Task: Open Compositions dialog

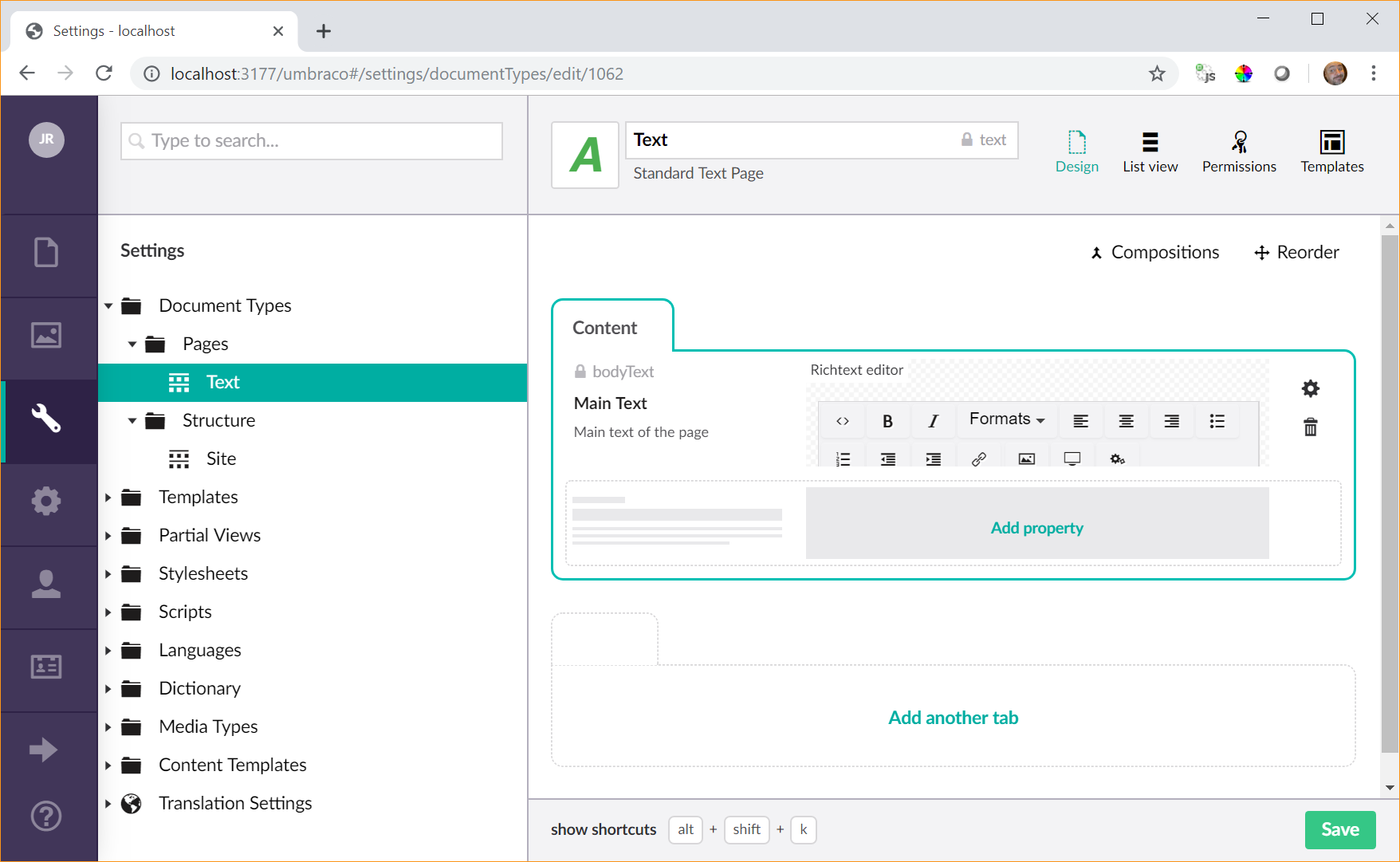Action: click(1154, 252)
